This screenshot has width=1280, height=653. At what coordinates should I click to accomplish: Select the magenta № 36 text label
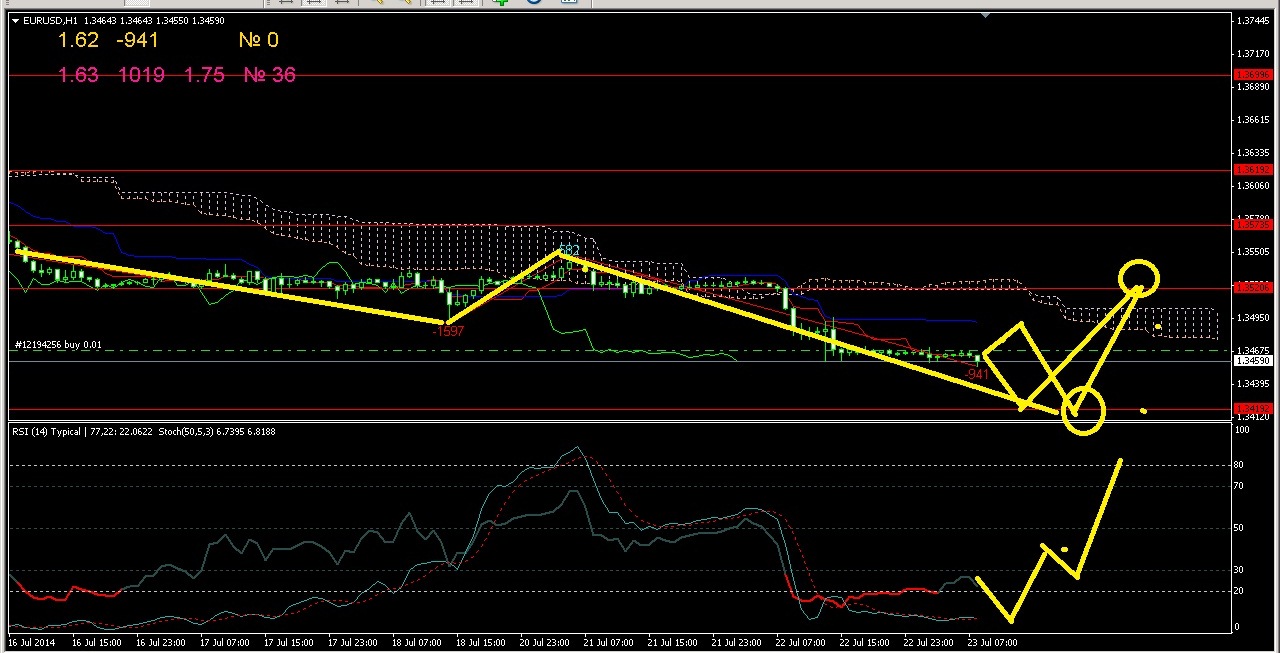coord(269,75)
